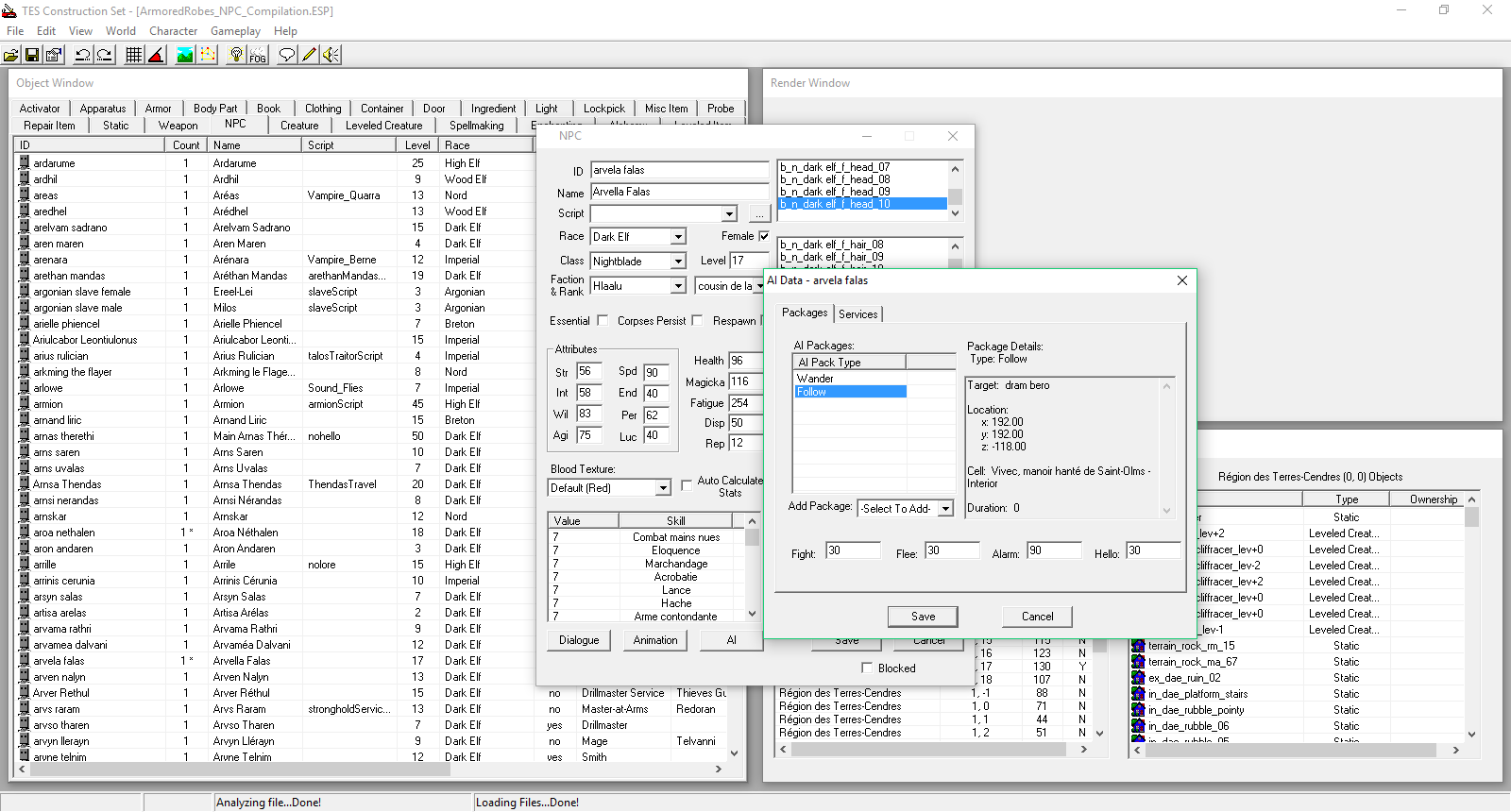Switch to the Clothing object tab
Screen dimensions: 1511x812
tap(323, 109)
